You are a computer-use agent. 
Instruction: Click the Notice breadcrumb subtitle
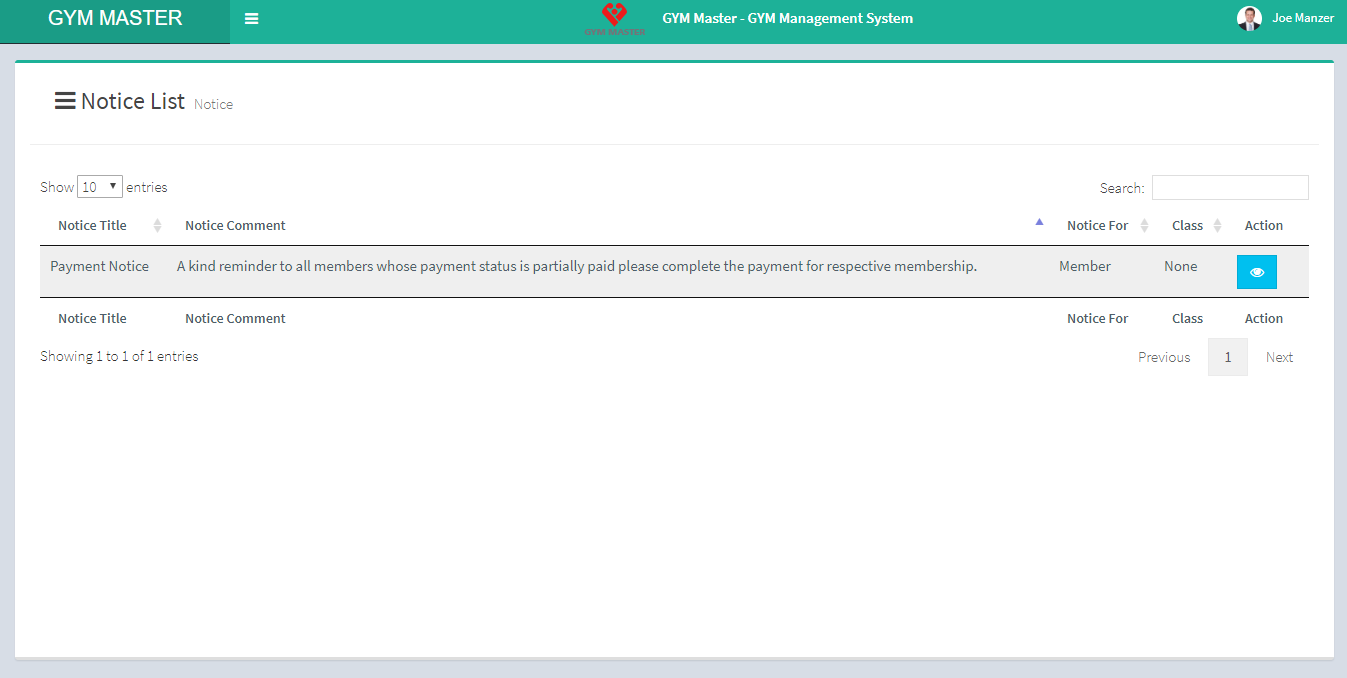tap(213, 104)
